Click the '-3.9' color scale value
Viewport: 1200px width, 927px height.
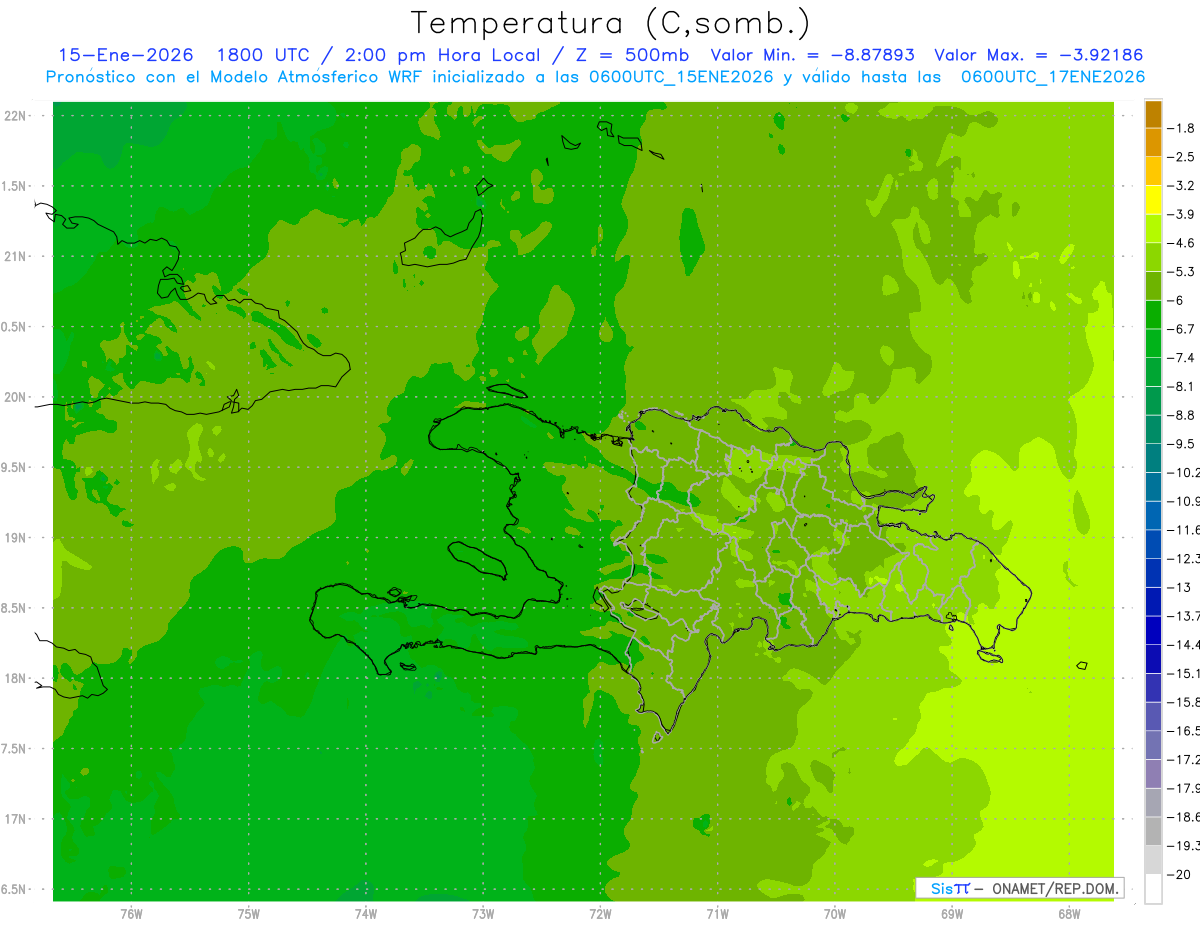(x=1183, y=214)
